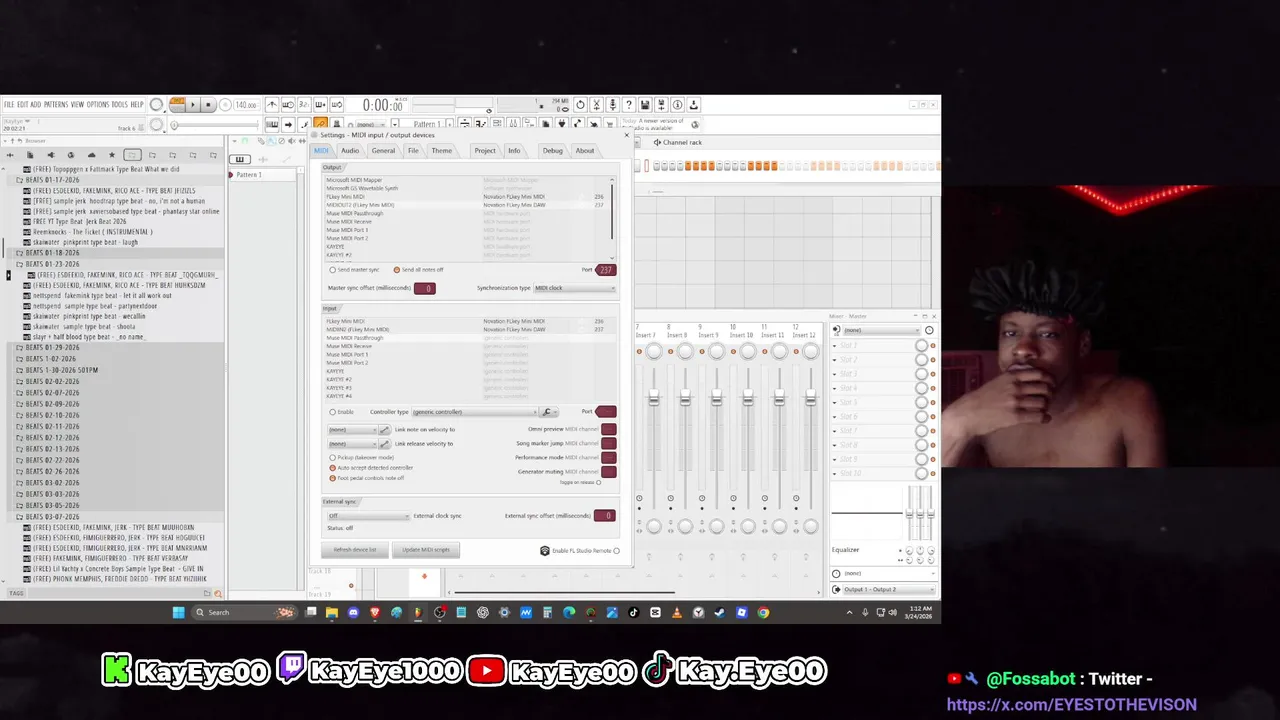Open Google Chrome from the taskbar
The image size is (1280, 720).
point(763,612)
